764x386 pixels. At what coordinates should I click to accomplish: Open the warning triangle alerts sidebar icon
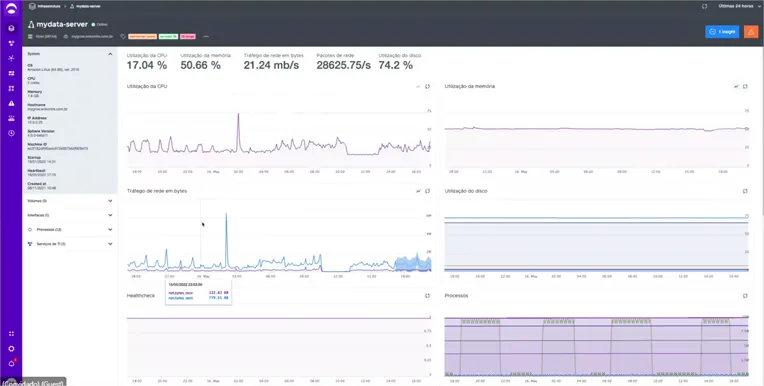click(11, 103)
